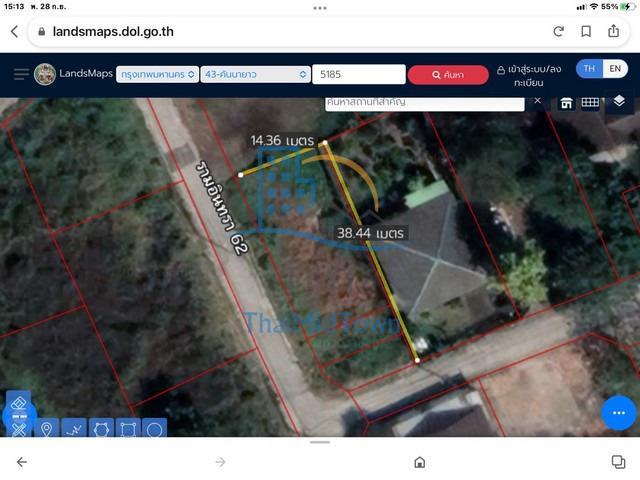Select the circle drawing tool
Screen dimensions: 640x480
154,429
